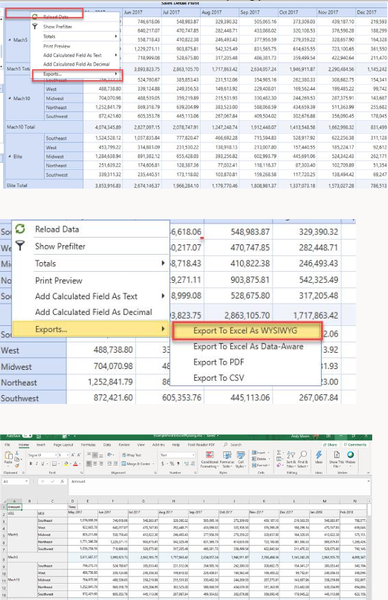Expand Add Calculated Field As Text arrow, enlarged menu
Image resolution: width=388 pixels, height=600 pixels.
pos(163,296)
